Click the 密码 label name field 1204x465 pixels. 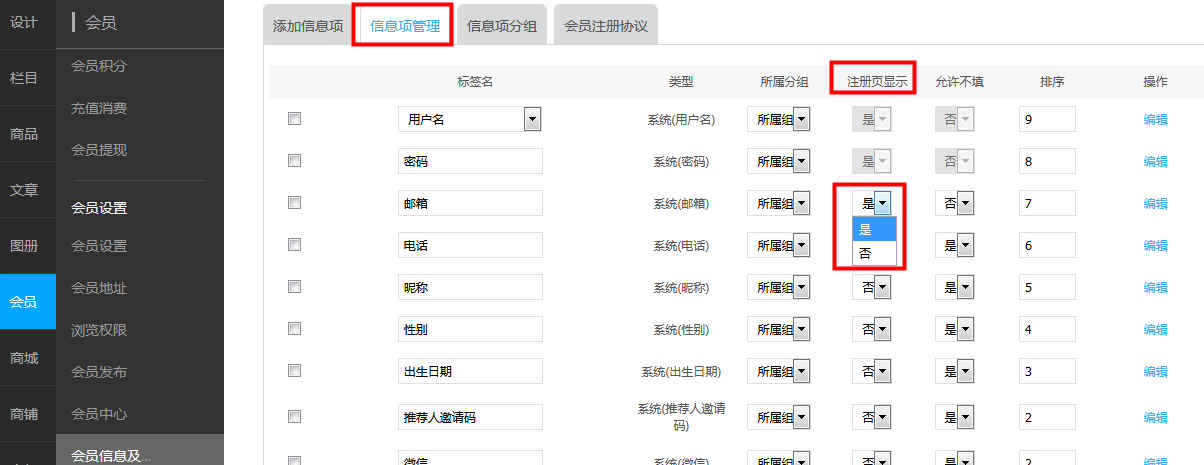coord(470,161)
